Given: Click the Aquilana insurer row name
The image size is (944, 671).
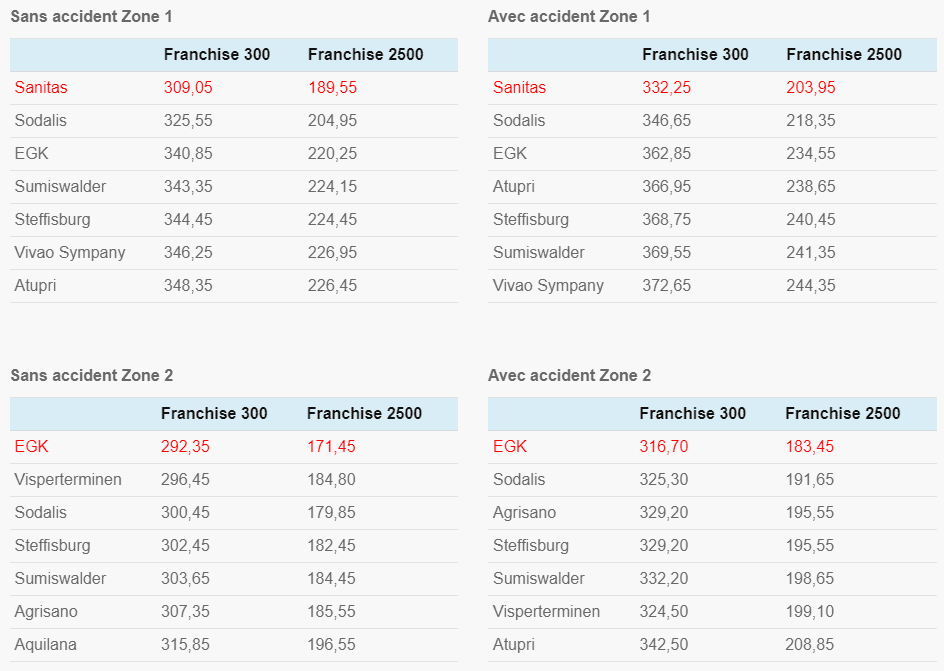Looking at the screenshot, I should click(x=46, y=645).
